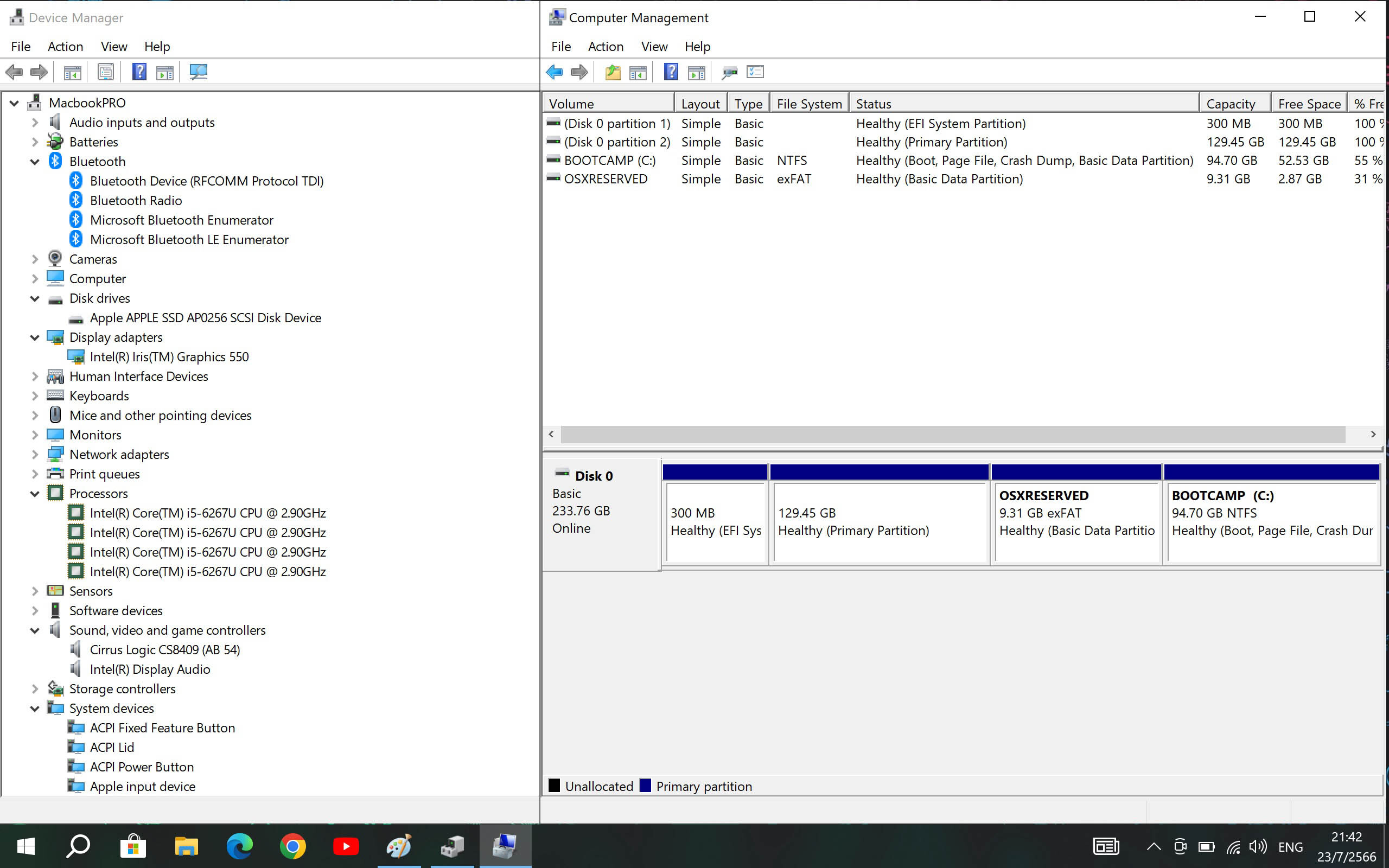Show hidden system tray icons

click(1154, 847)
